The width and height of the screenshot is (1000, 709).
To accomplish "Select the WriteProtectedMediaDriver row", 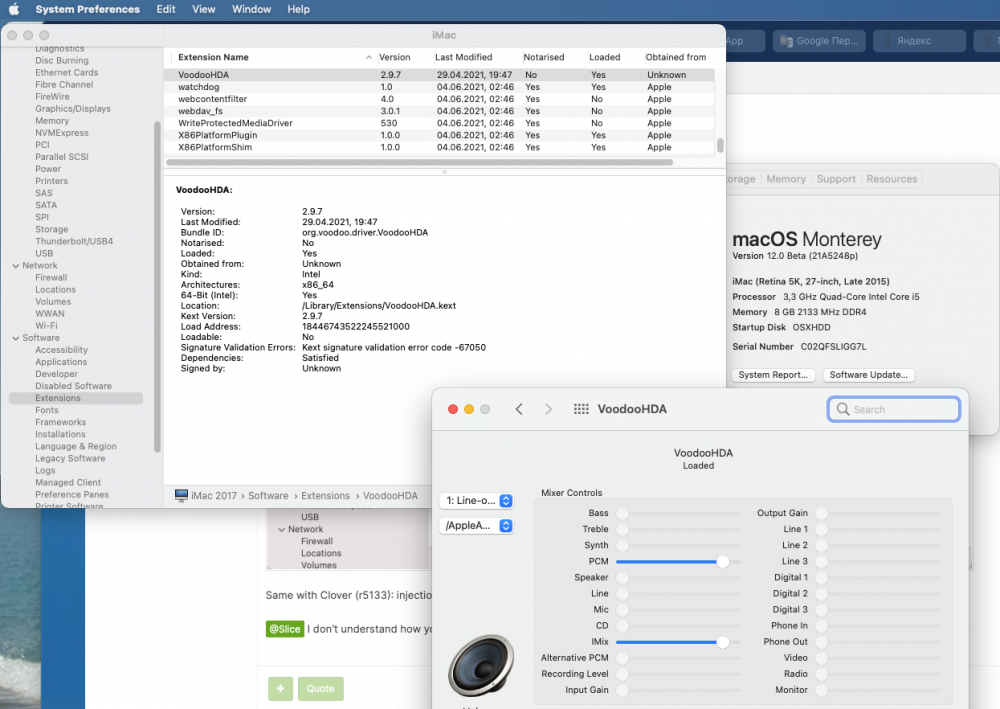I will (x=439, y=123).
